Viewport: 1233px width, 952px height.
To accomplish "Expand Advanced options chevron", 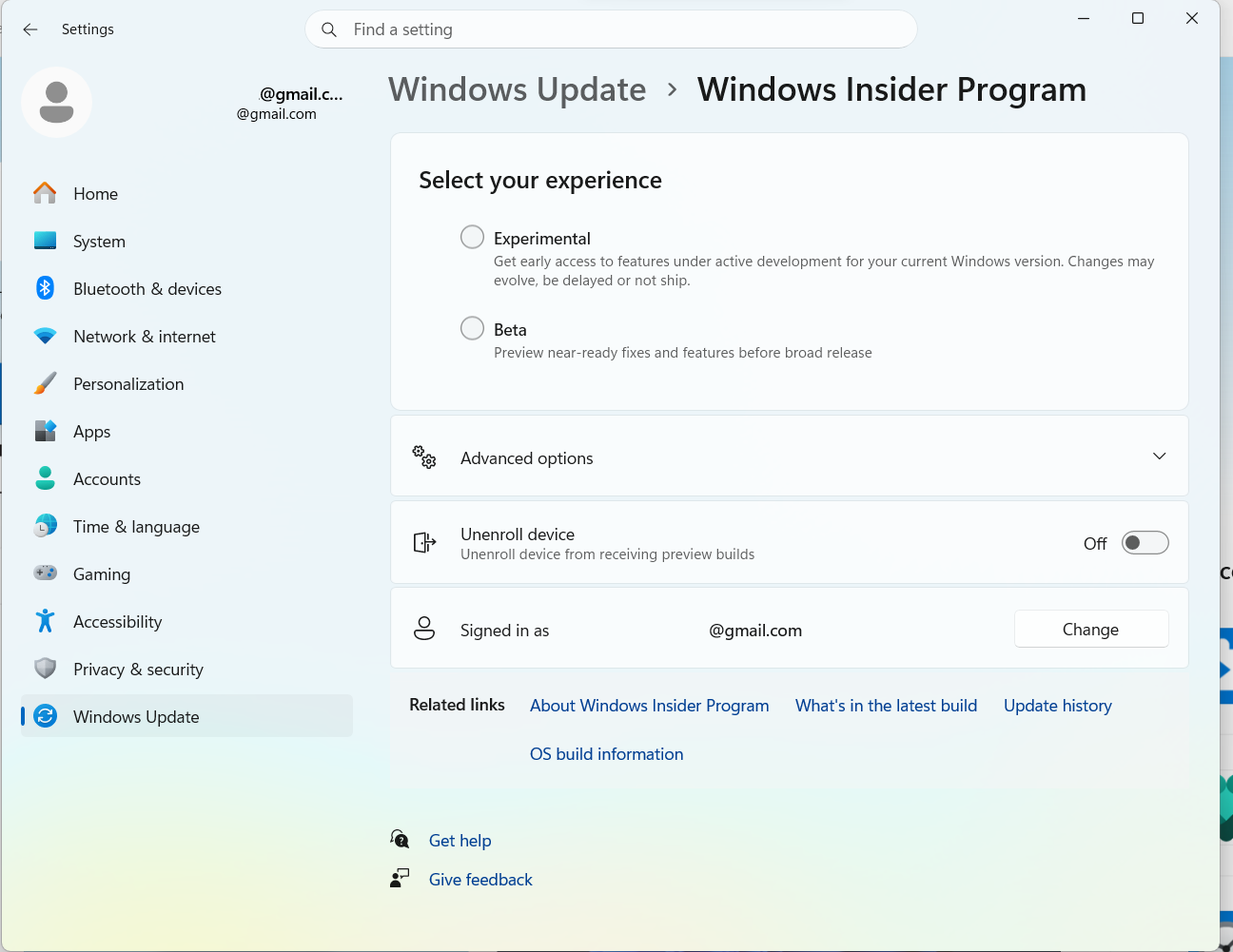I will coord(1159,457).
